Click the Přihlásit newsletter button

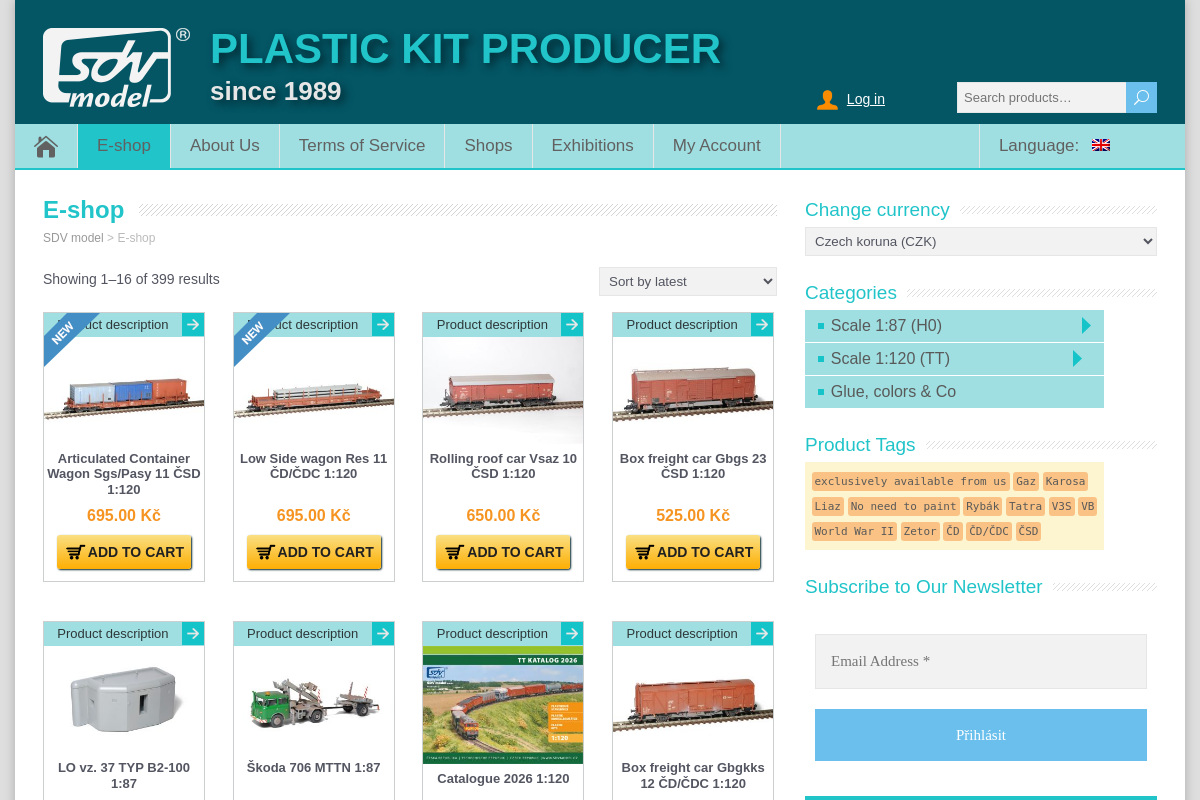pos(981,735)
